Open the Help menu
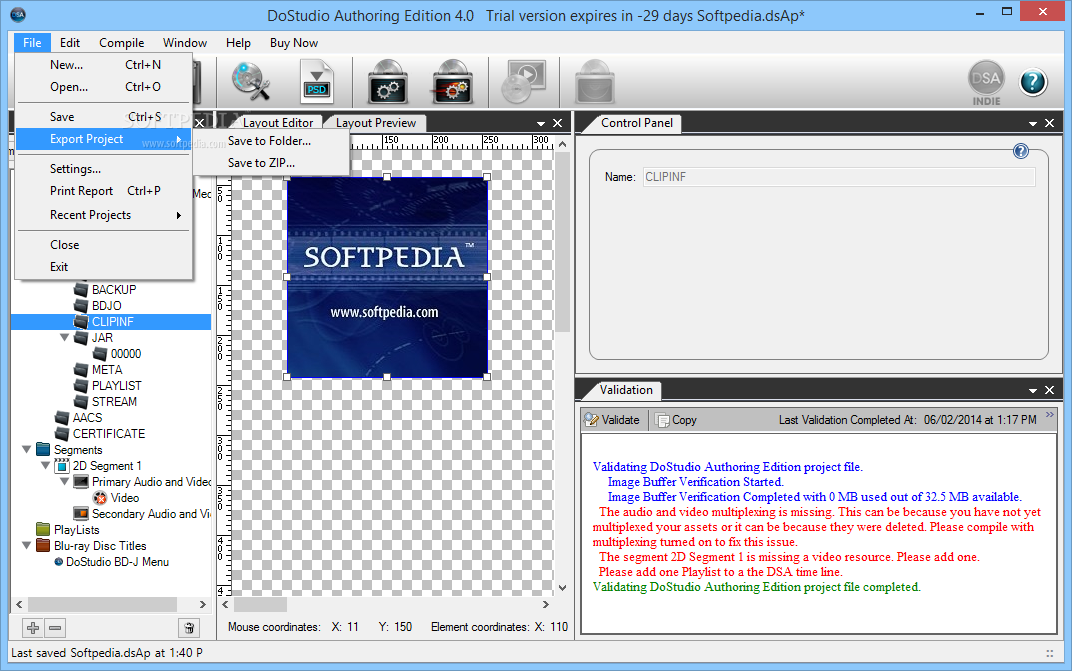This screenshot has width=1072, height=671. point(238,42)
